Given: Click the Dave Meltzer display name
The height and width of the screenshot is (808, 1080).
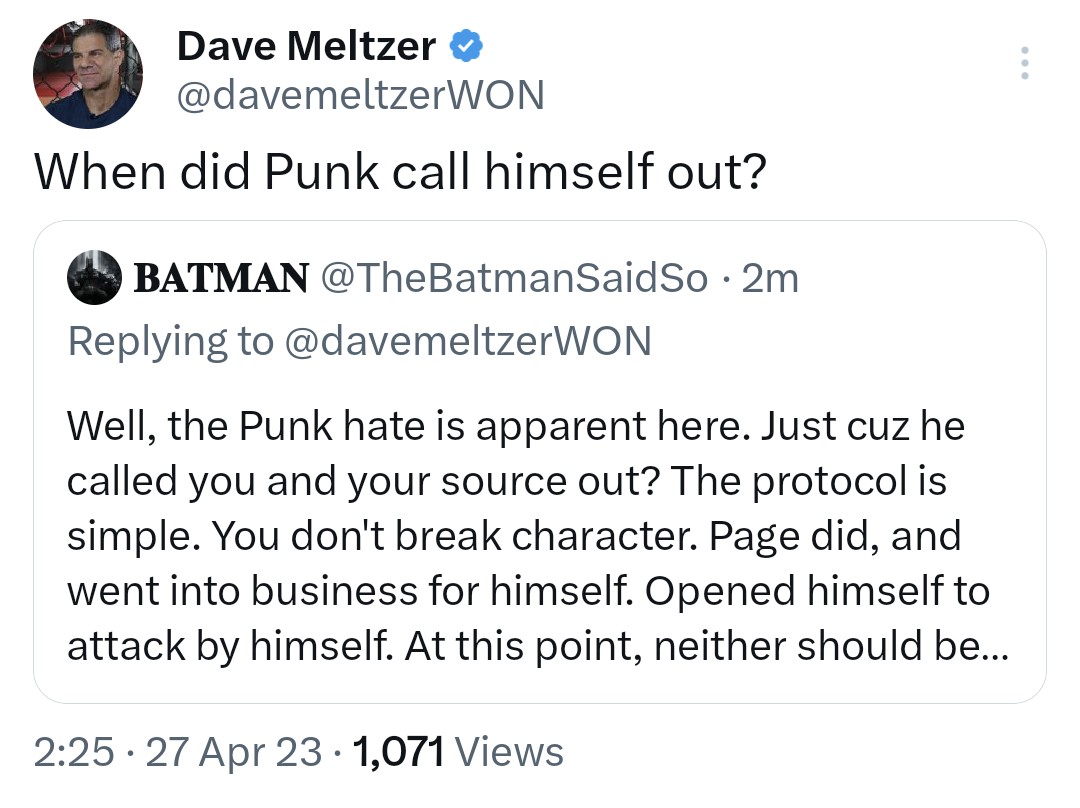Looking at the screenshot, I should [x=306, y=46].
